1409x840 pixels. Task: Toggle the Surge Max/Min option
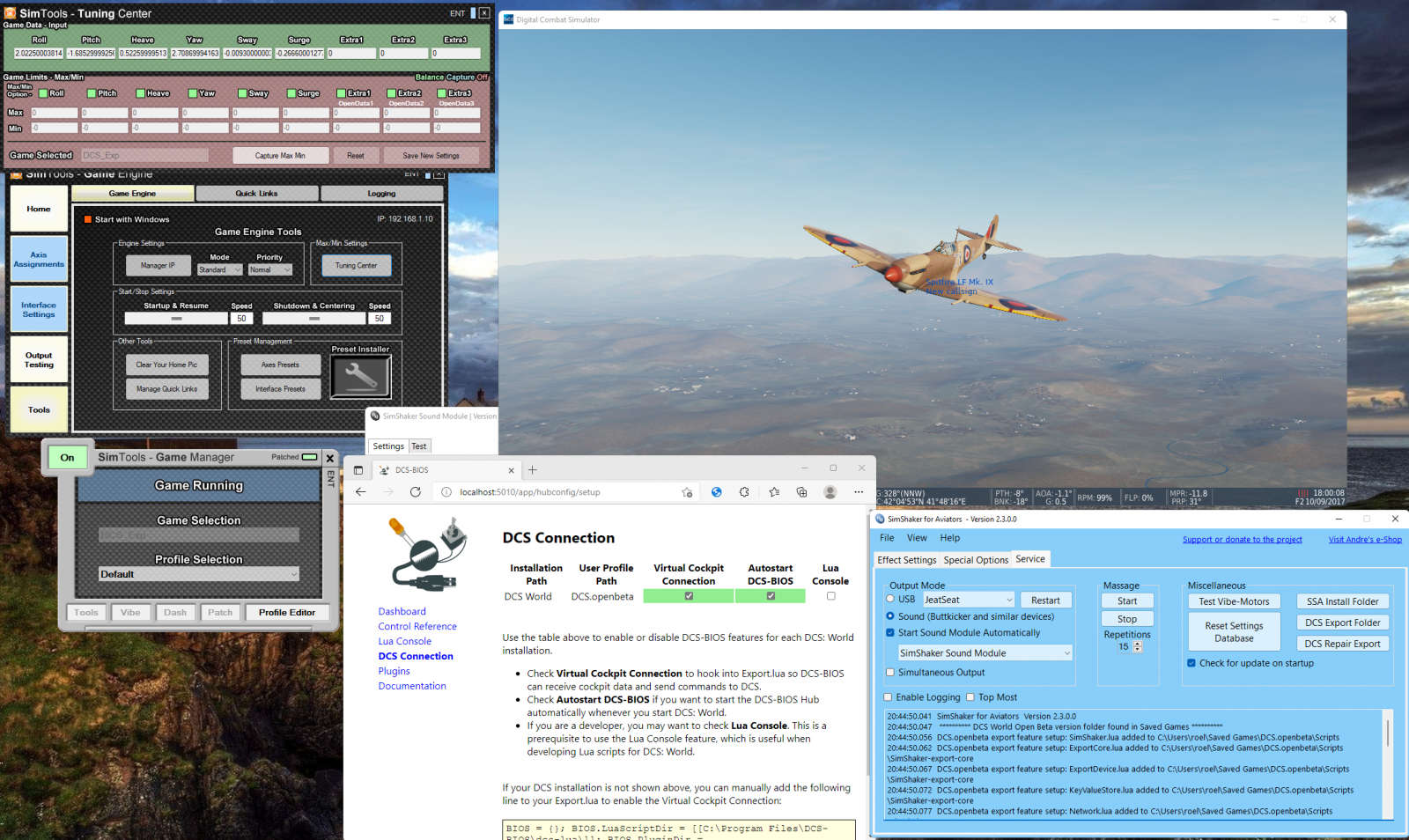click(x=291, y=93)
